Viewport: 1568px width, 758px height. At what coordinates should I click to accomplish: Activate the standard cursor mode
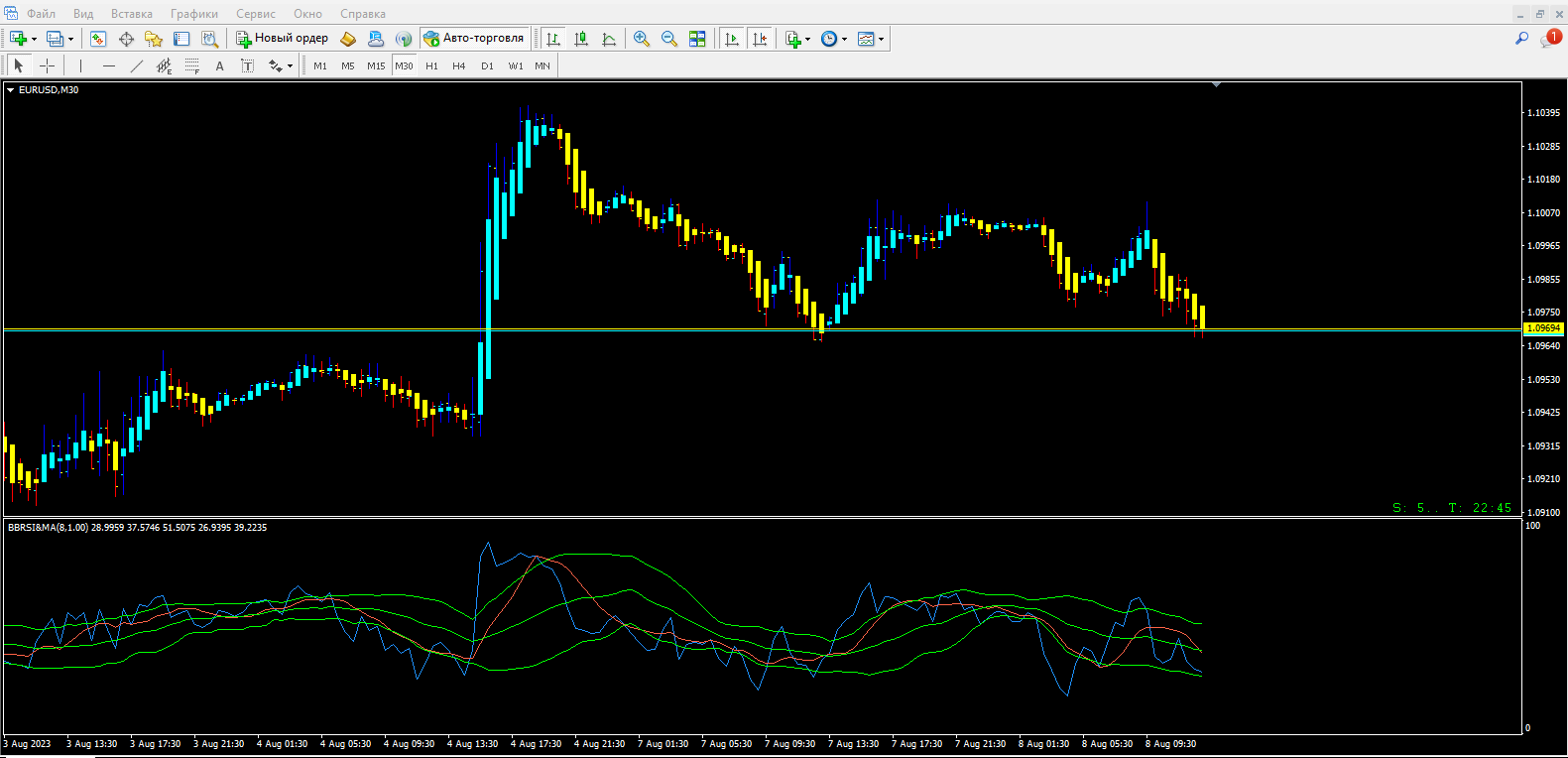pyautogui.click(x=18, y=65)
